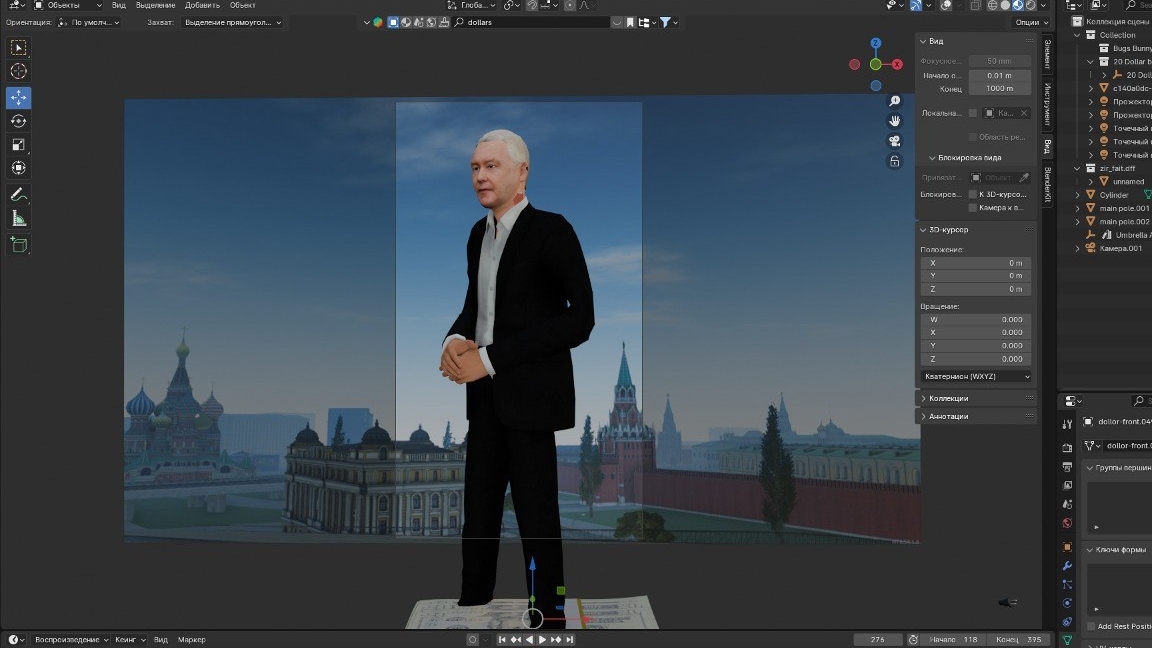Select the Transform tool
The height and width of the screenshot is (648, 1152).
pos(18,168)
